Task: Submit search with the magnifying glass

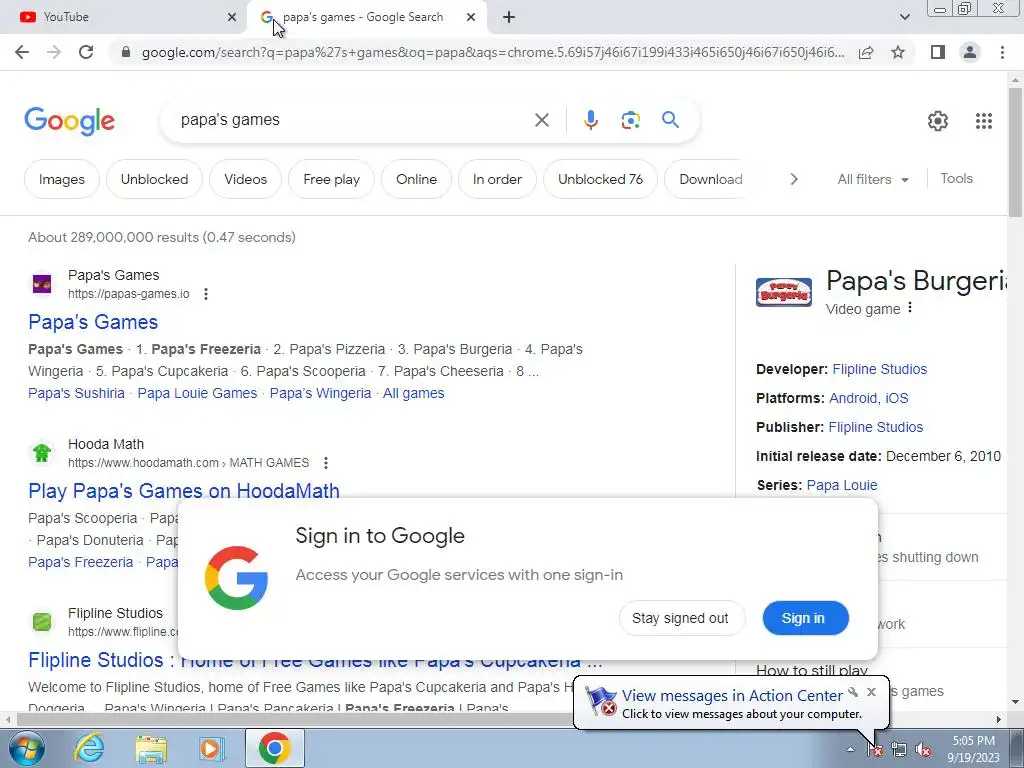Action: tap(670, 120)
